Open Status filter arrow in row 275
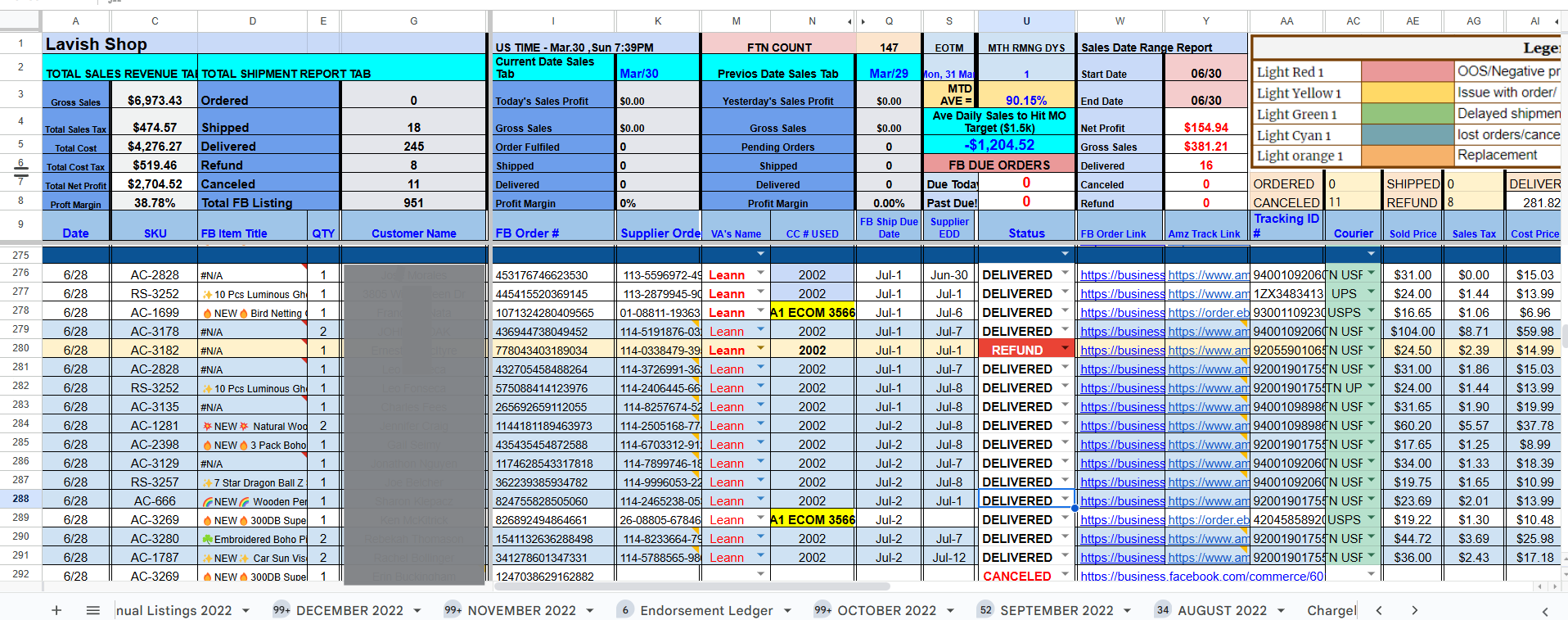Screen dimensions: 1568x620 pyautogui.click(x=1065, y=254)
